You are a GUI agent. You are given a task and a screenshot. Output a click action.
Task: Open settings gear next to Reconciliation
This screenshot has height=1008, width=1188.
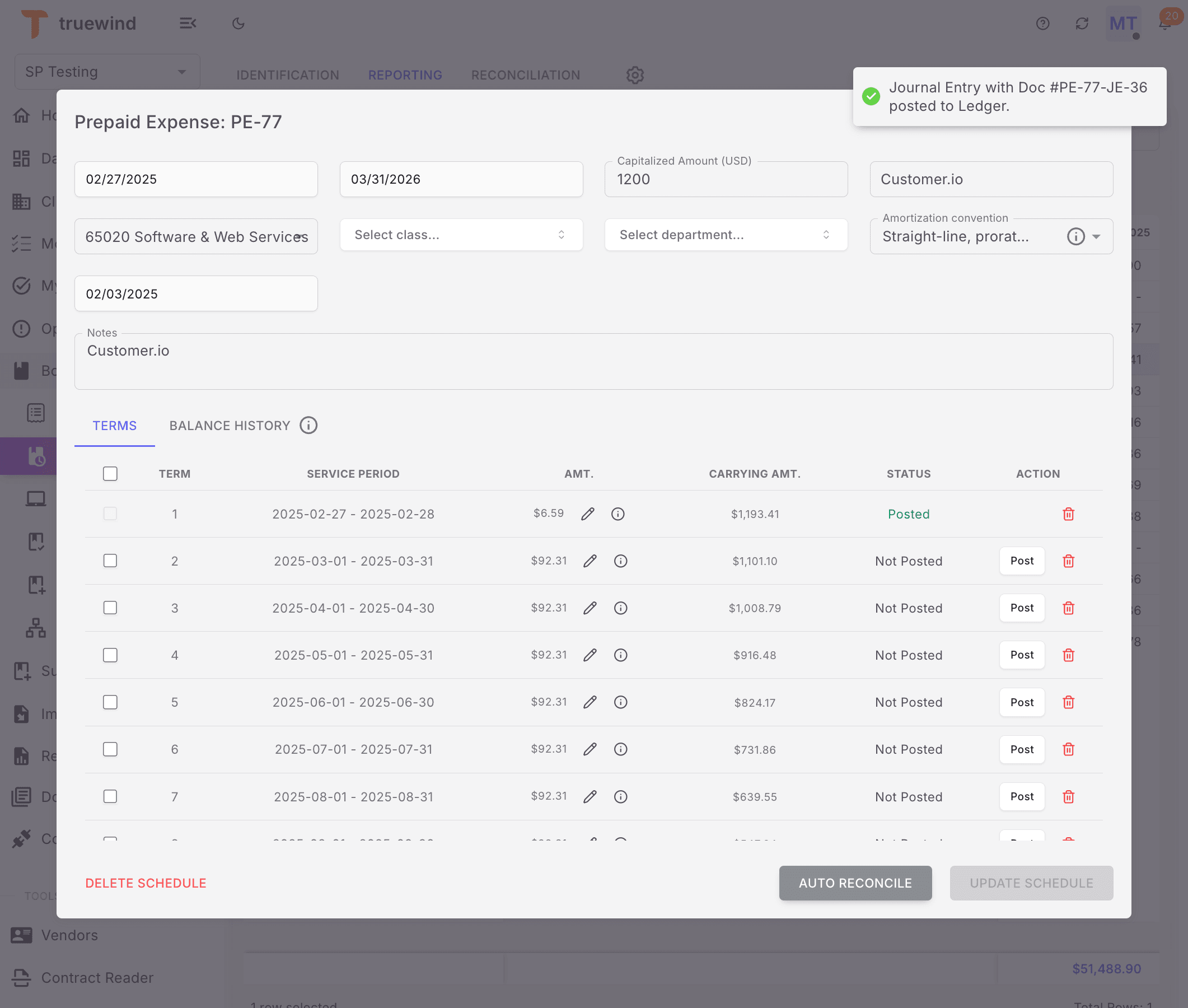pos(634,75)
